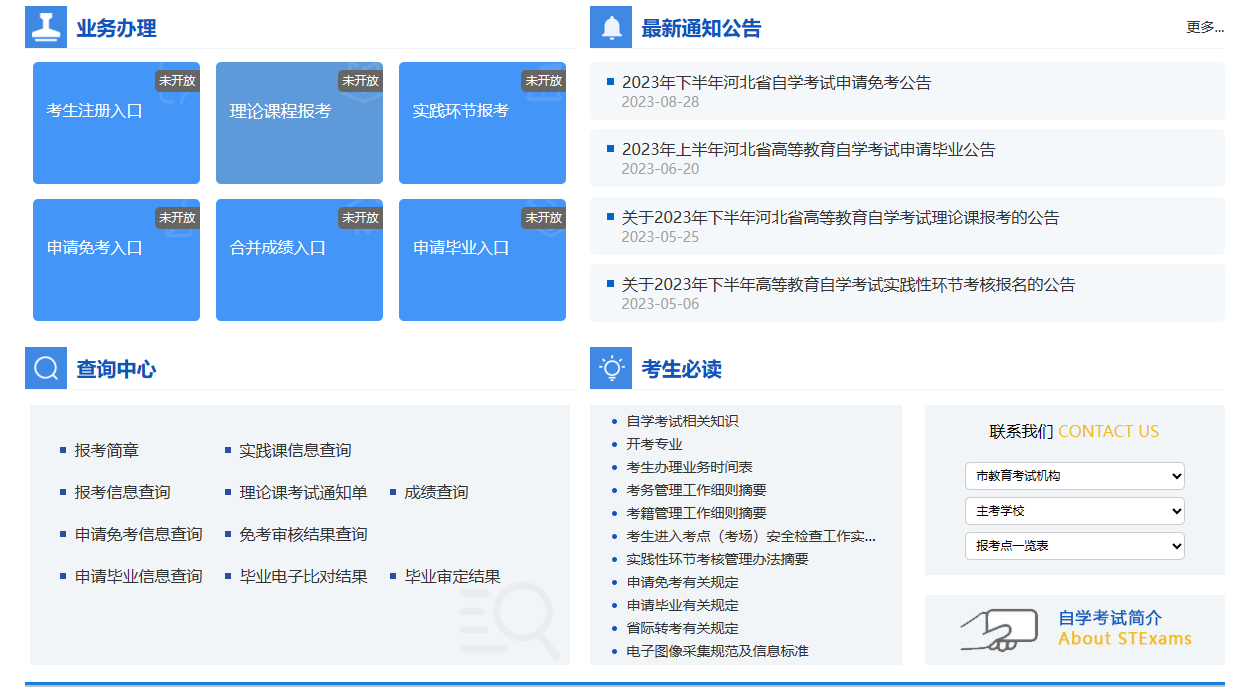Viewport: 1236px width, 695px height.
Task: Click the stamp icon beside 业务办理
Action: point(46,27)
